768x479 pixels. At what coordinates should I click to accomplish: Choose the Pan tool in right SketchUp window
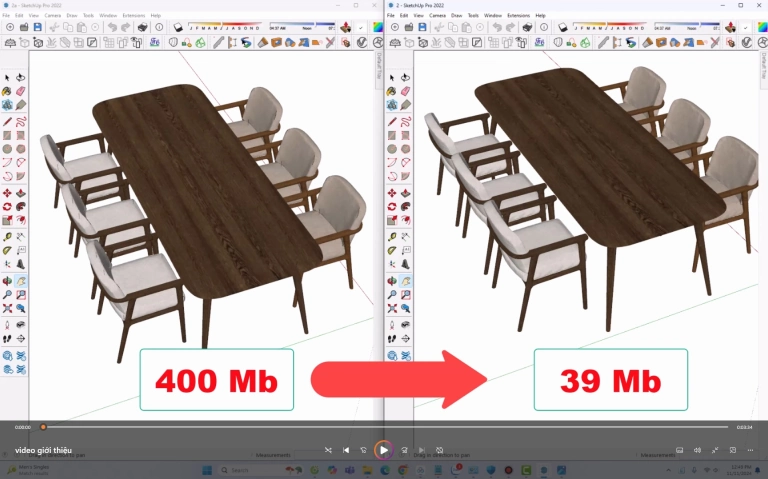(x=406, y=281)
